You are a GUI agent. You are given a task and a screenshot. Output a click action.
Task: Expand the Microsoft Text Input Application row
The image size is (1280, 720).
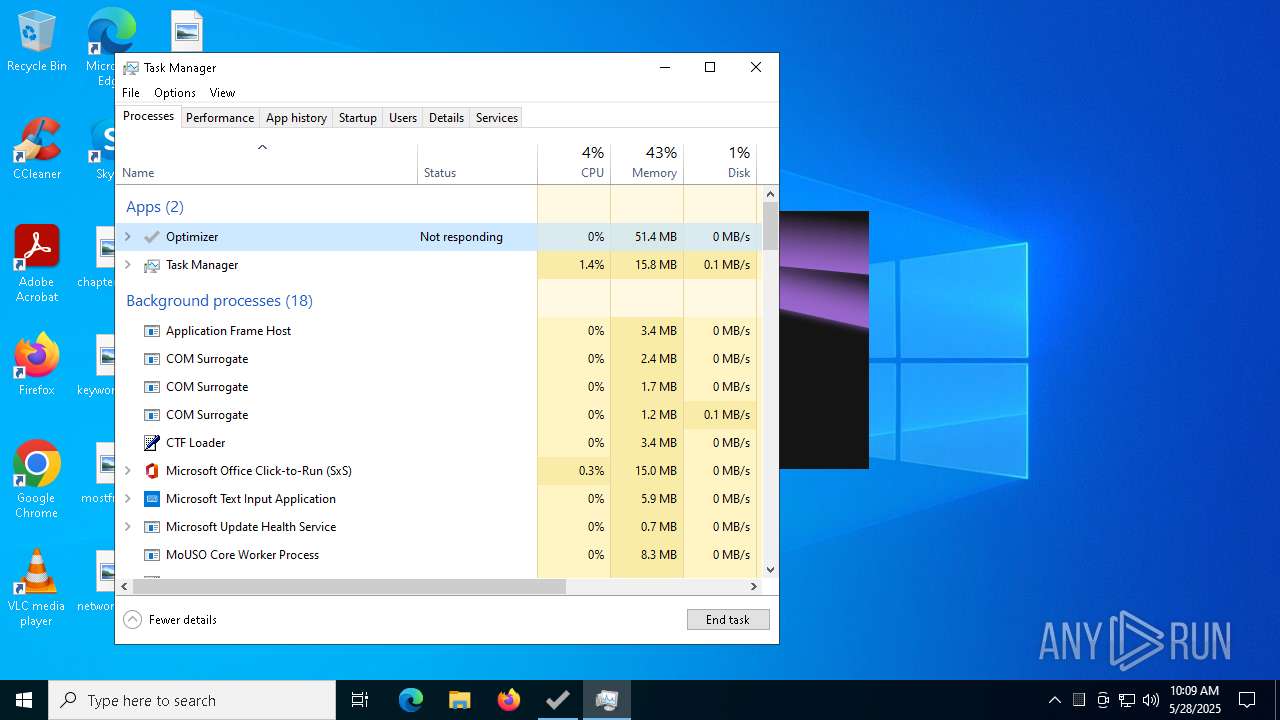127,499
